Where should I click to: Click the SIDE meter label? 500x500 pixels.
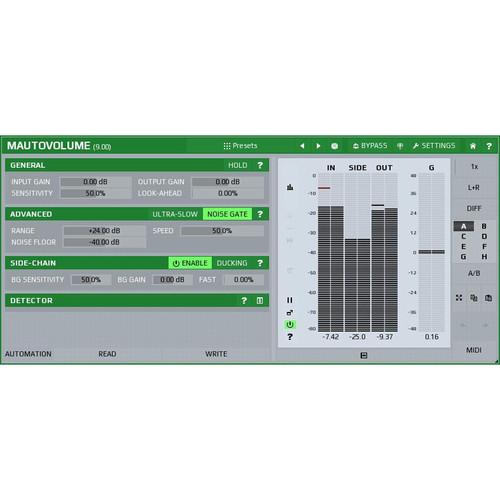358,168
